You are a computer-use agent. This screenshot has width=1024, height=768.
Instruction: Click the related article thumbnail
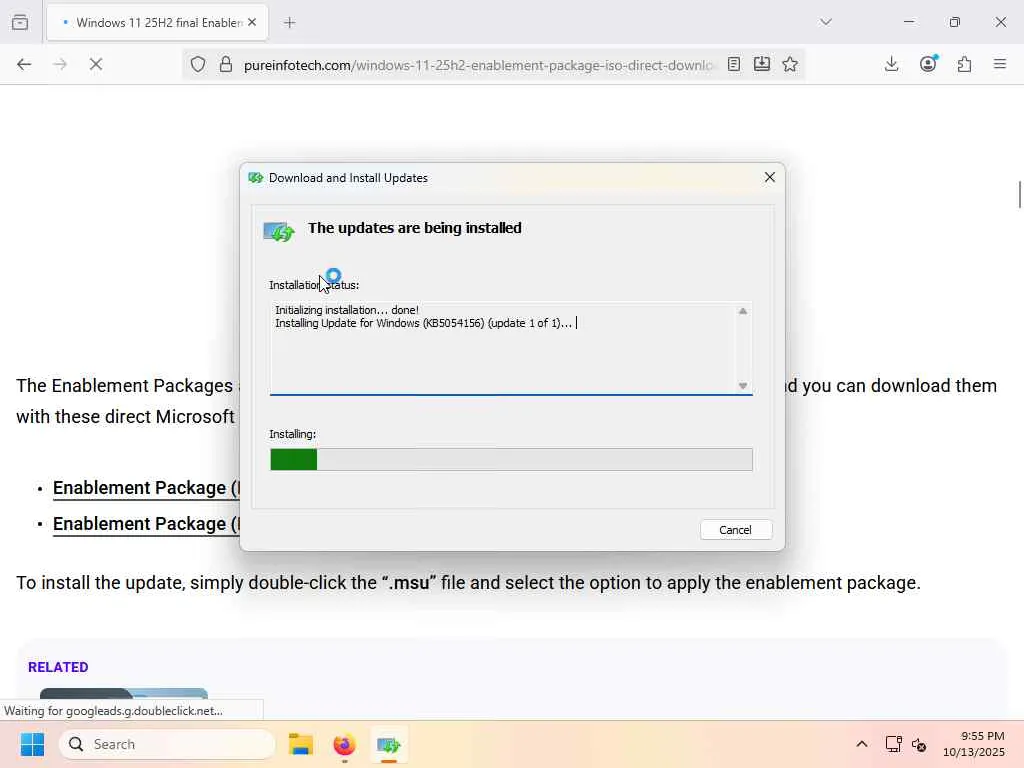click(x=124, y=694)
